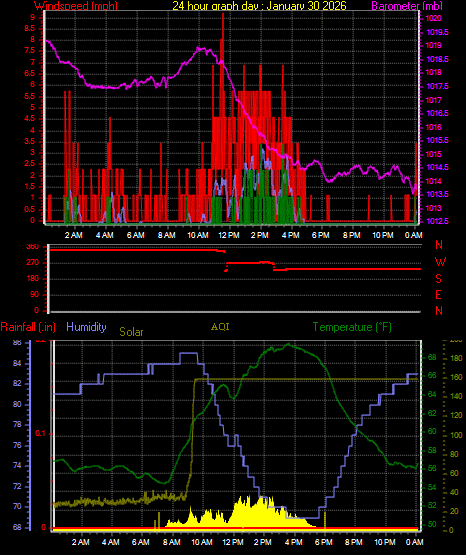This screenshot has height=555, width=466.
Task: Click the 66 temperature axis value
Action: click(x=432, y=375)
